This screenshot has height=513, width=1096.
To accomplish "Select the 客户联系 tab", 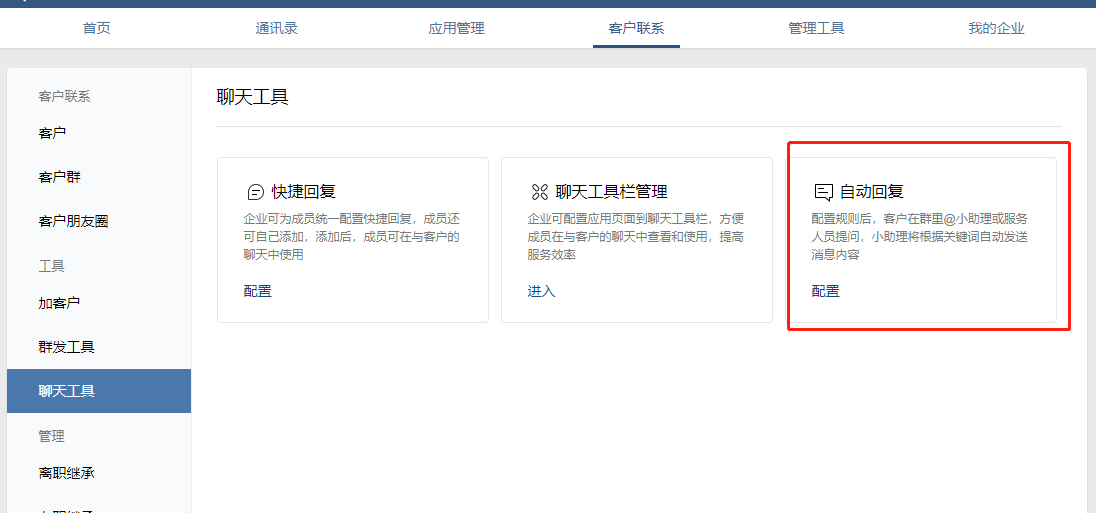I will pos(636,29).
